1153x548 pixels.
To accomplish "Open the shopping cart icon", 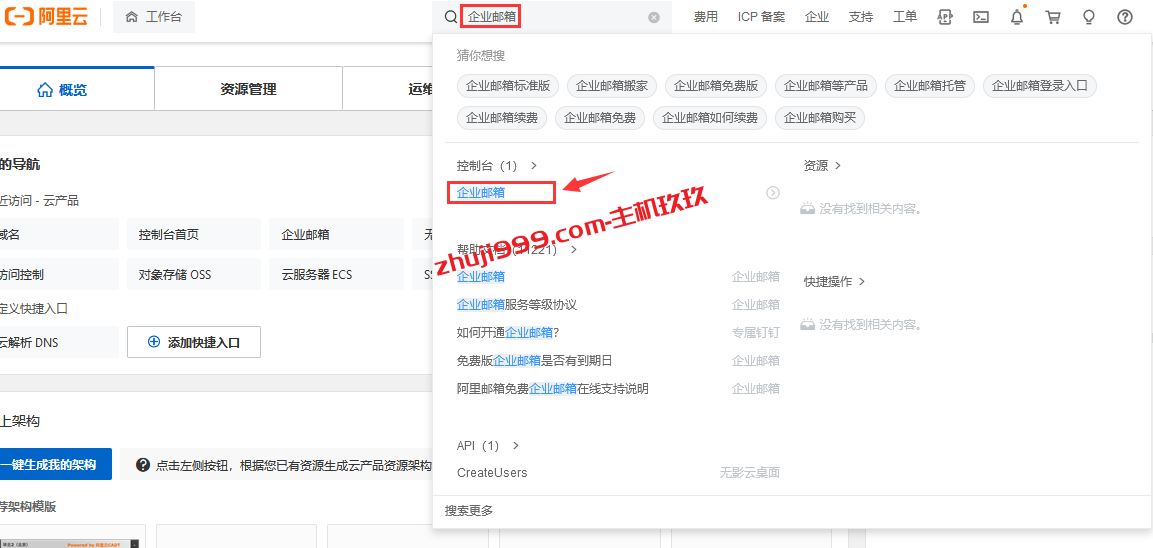I will (1053, 17).
